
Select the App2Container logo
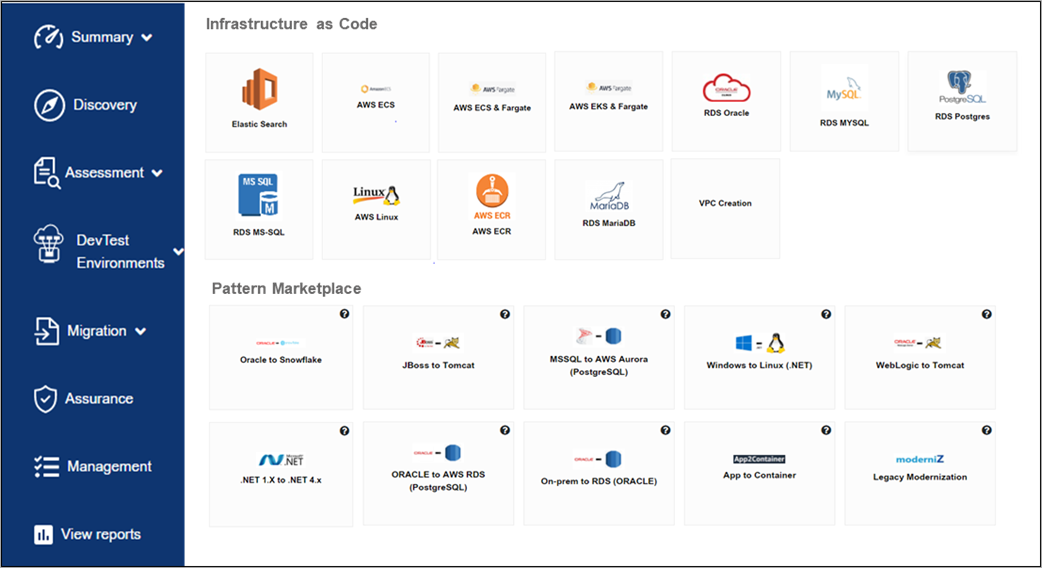coord(760,459)
